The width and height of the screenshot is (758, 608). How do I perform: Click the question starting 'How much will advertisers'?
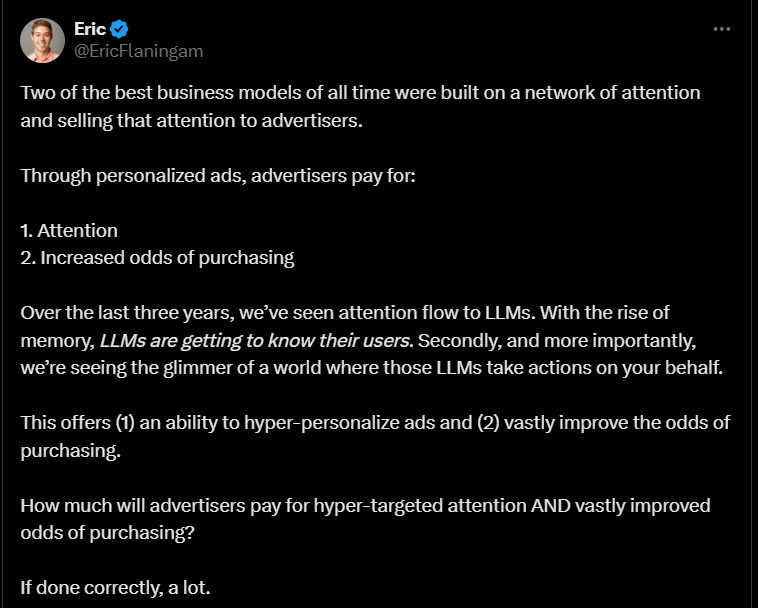[365, 519]
